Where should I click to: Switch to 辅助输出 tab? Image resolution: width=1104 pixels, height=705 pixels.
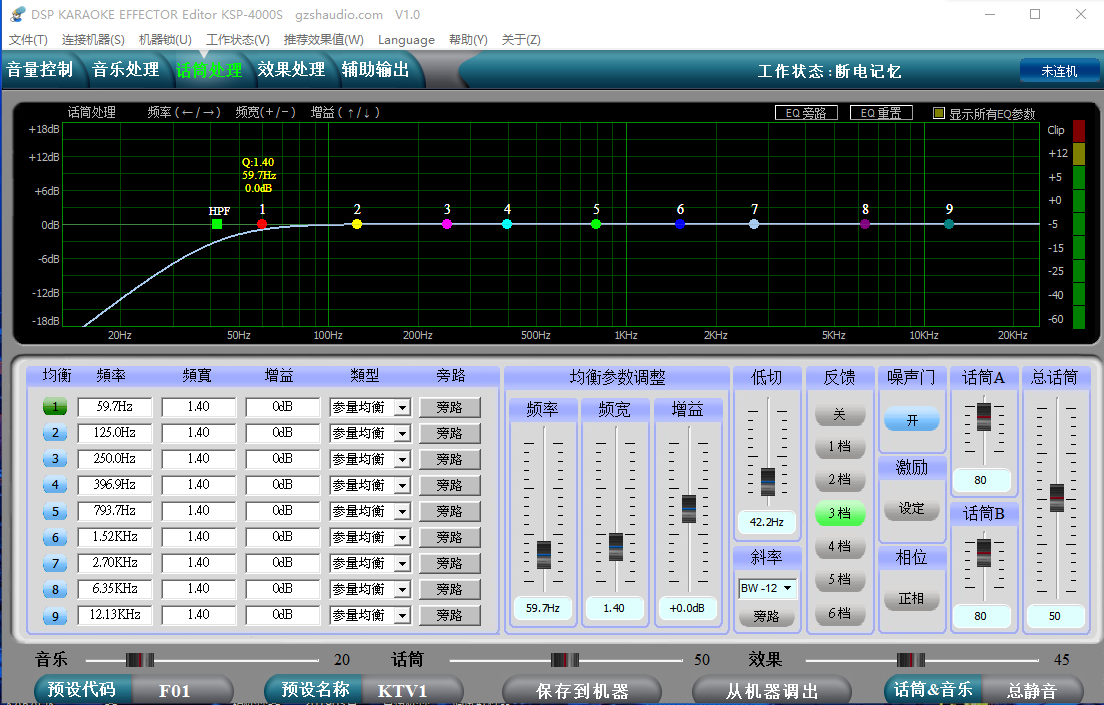coord(375,70)
